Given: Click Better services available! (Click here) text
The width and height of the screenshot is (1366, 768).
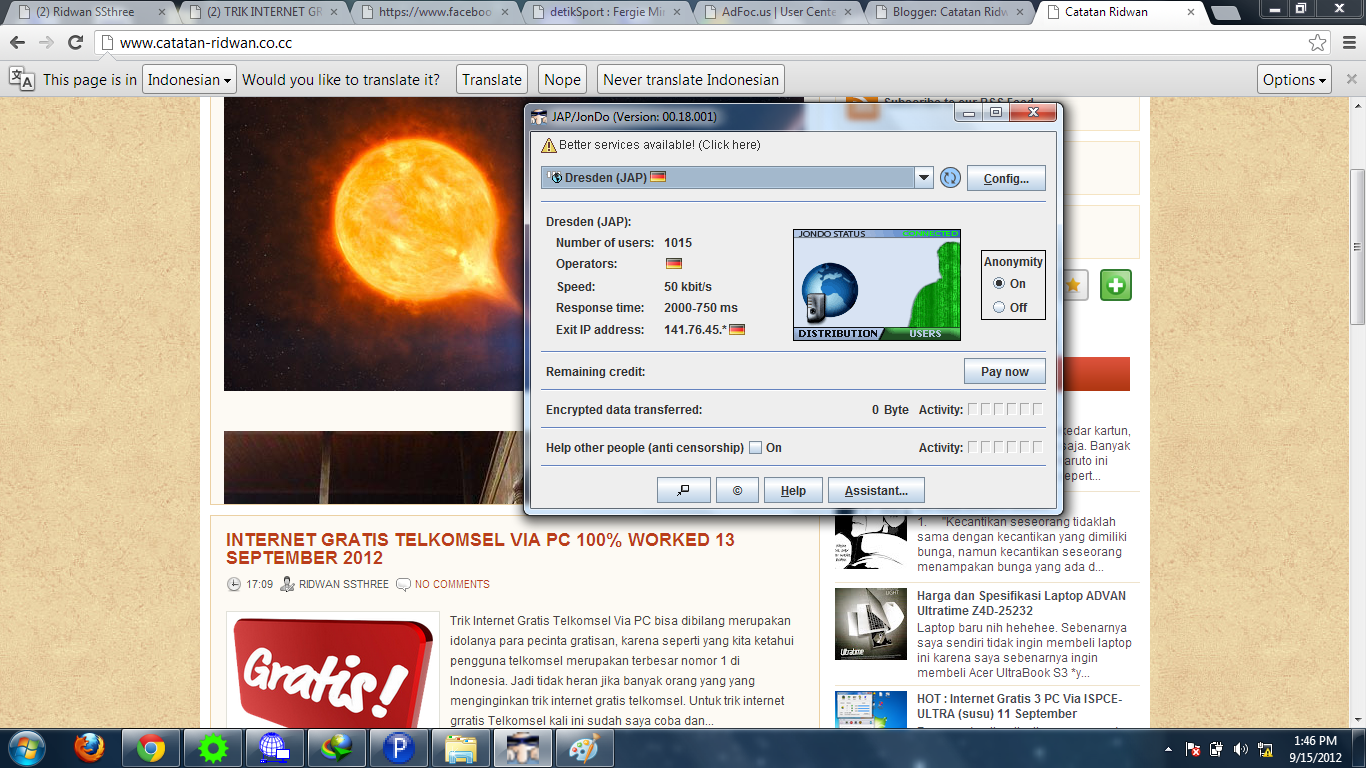Looking at the screenshot, I should coord(660,145).
